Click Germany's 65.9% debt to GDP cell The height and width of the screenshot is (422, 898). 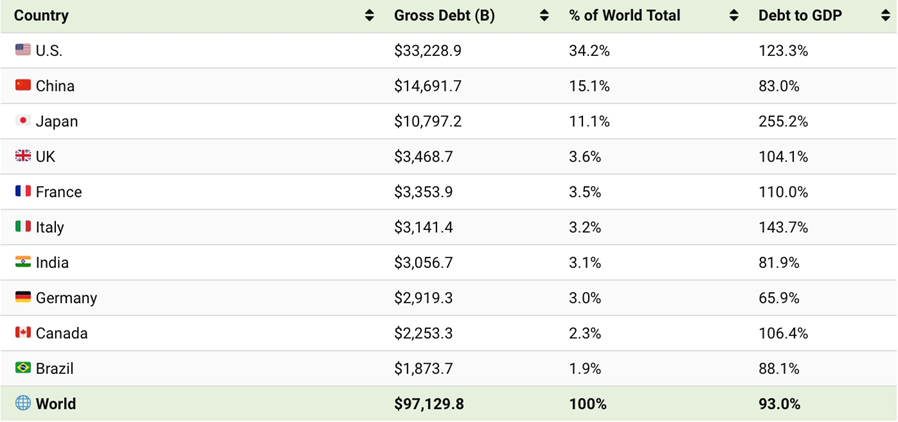pos(778,298)
